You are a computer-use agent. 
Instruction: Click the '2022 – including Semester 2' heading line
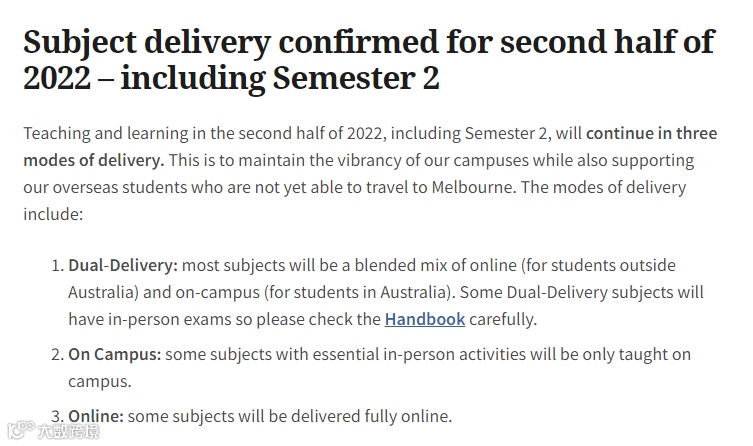231,78
